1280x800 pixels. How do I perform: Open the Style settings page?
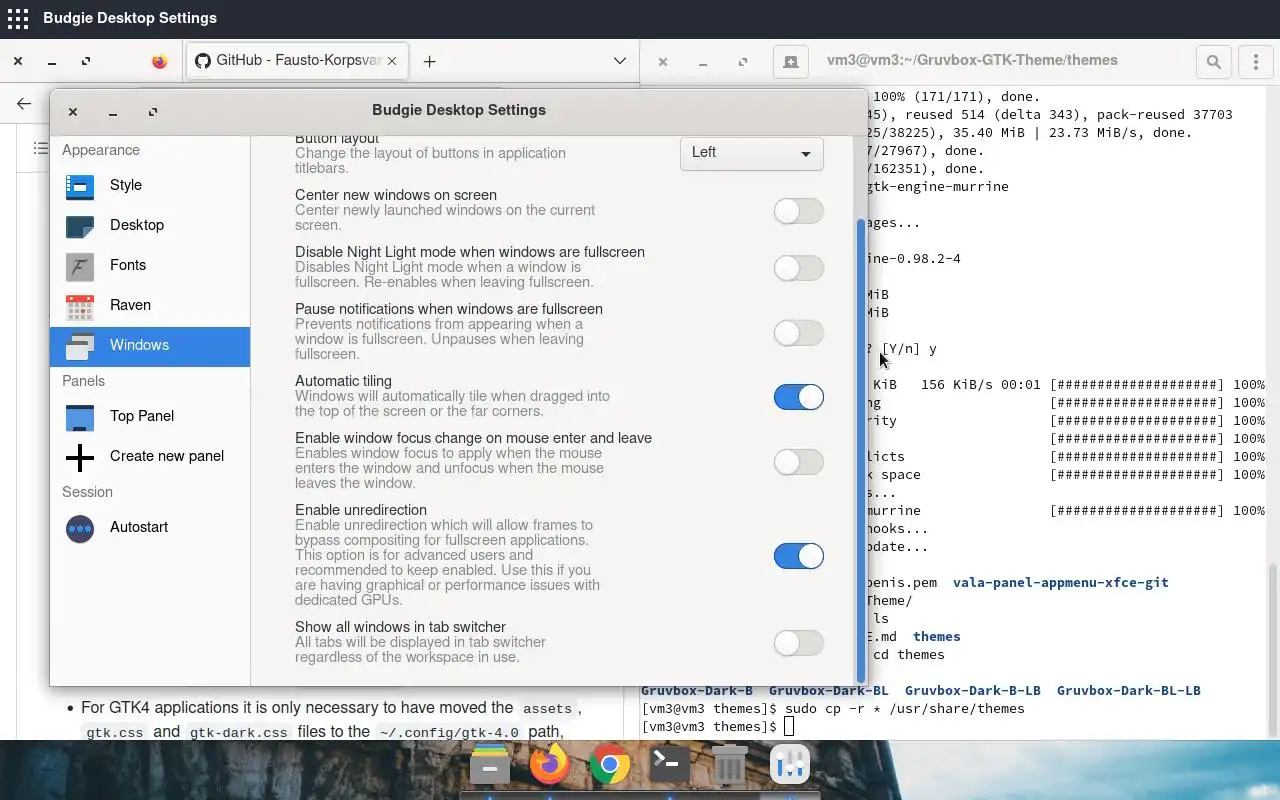click(150, 185)
